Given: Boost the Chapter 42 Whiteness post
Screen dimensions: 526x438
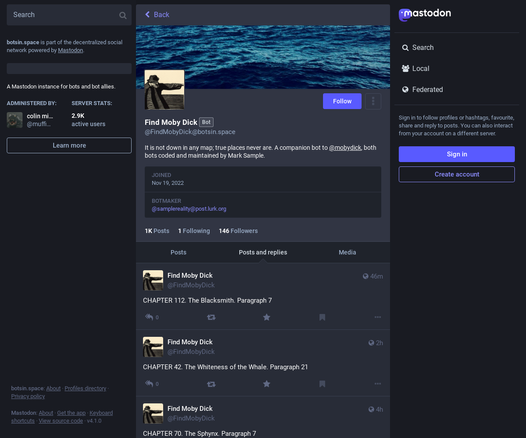Looking at the screenshot, I should 211,384.
